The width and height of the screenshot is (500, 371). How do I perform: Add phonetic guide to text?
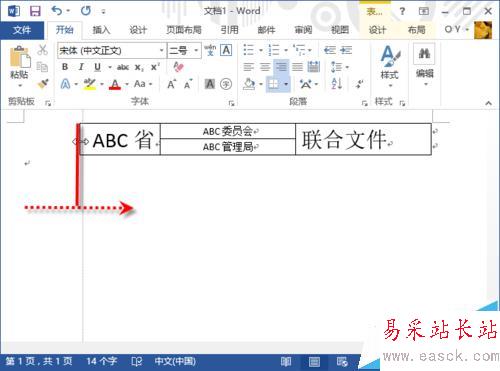[x=210, y=50]
